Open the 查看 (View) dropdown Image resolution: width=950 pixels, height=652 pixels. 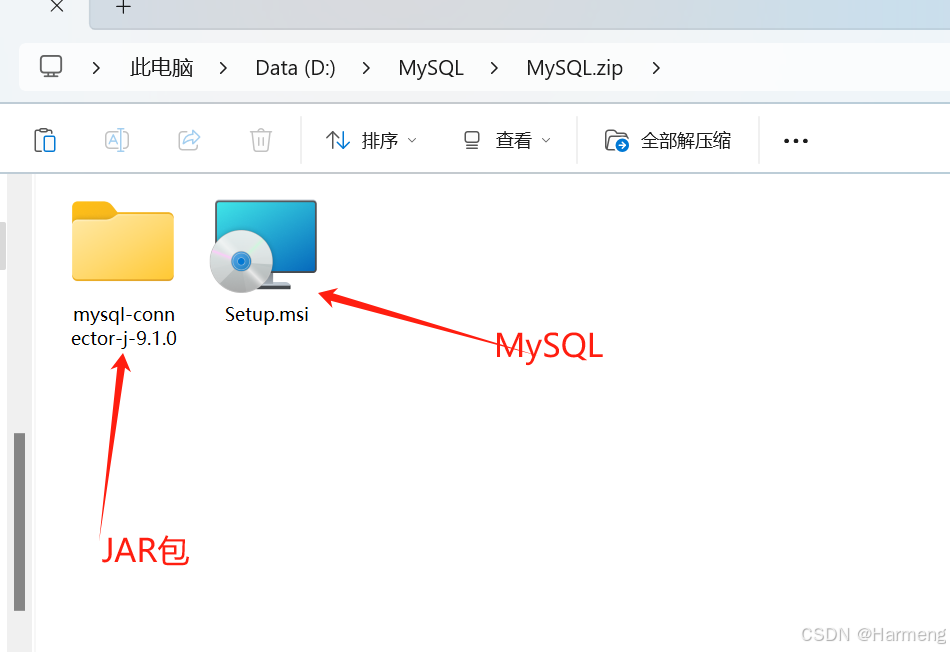(x=506, y=140)
